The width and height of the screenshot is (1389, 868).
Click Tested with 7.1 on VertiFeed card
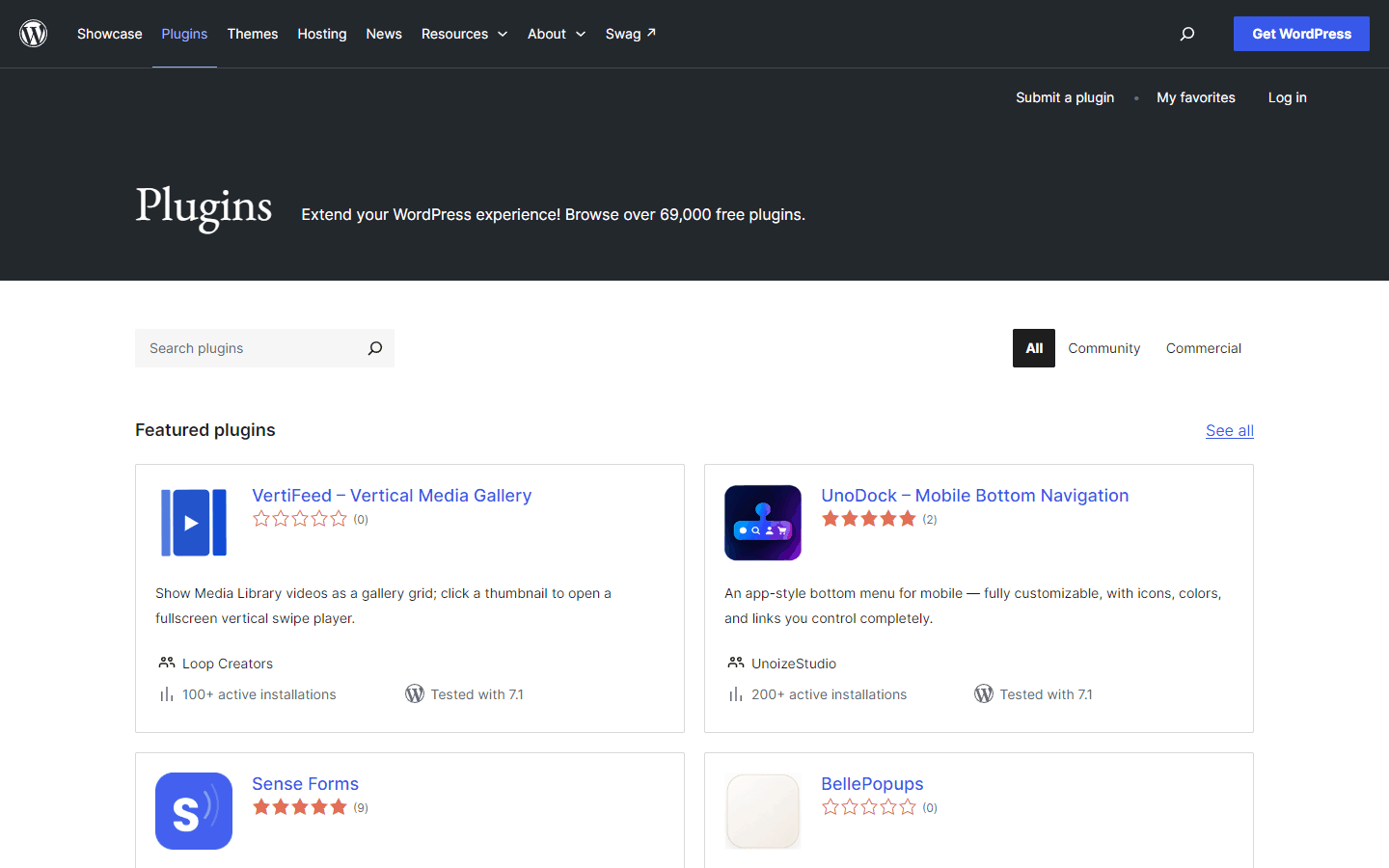(x=477, y=694)
